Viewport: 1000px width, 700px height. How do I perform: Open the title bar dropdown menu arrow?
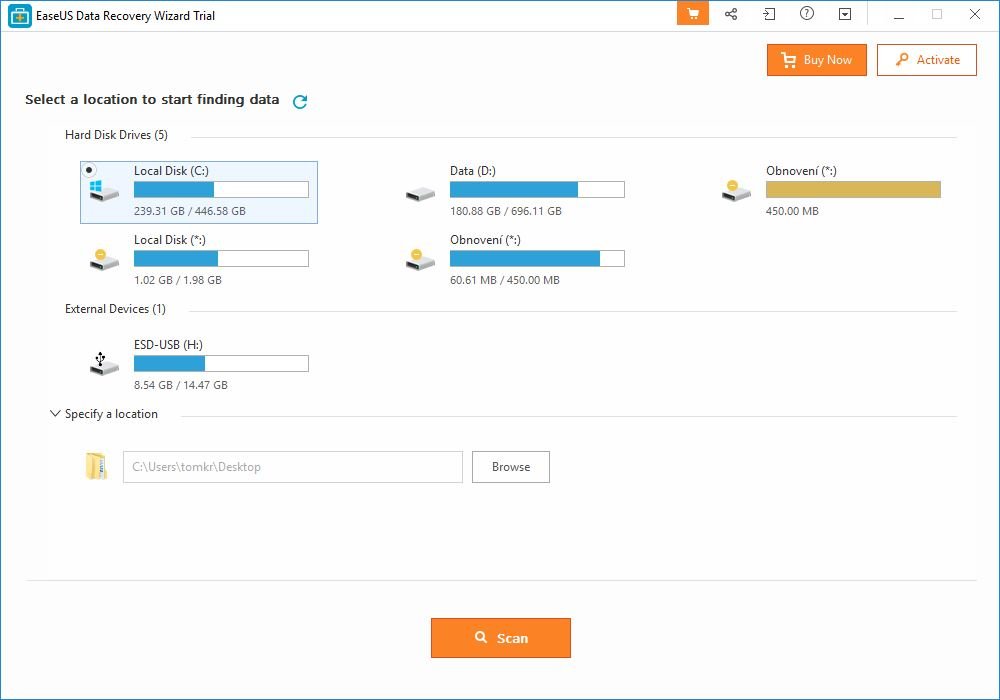click(x=845, y=14)
